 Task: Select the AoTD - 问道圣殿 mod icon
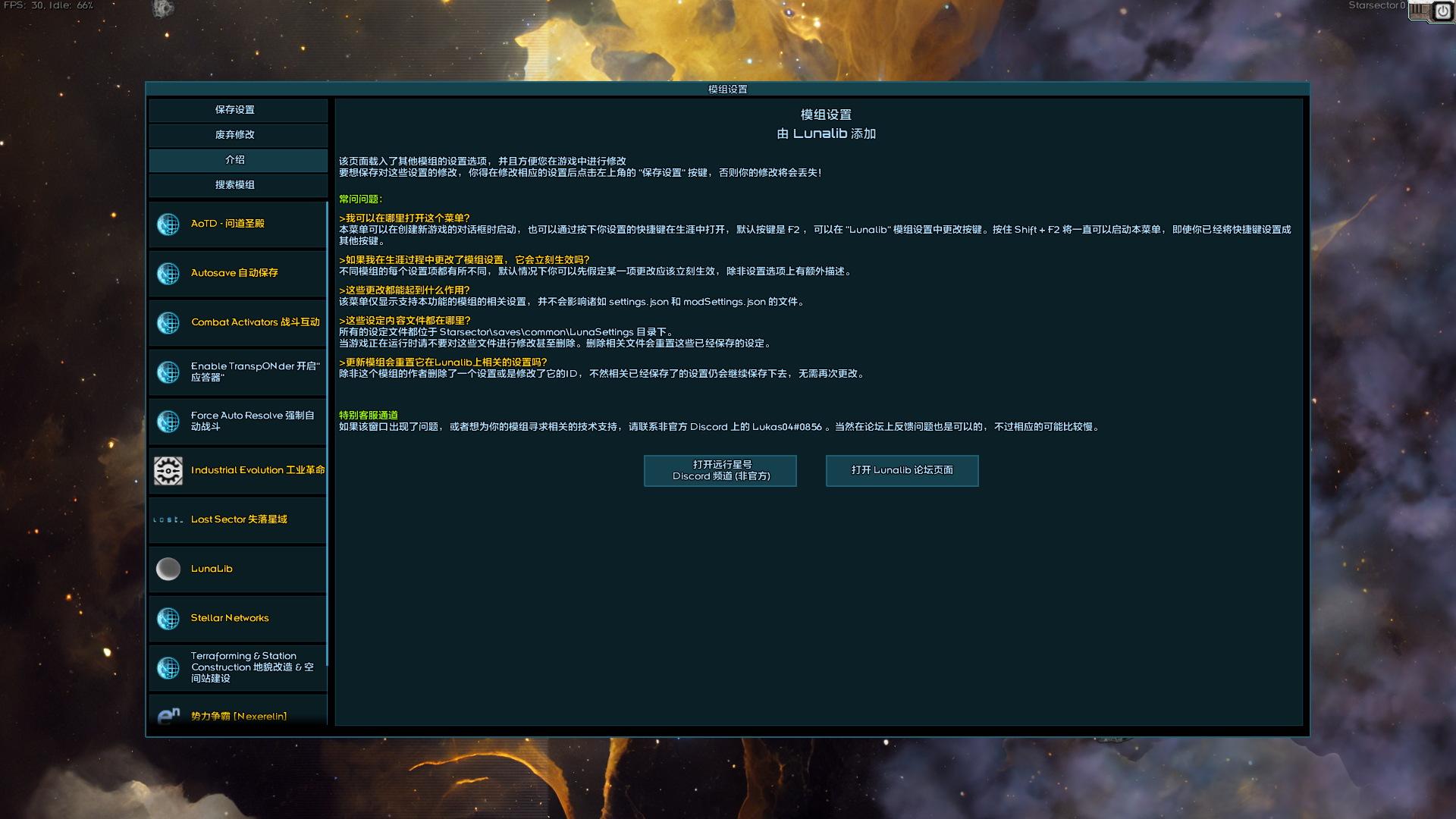point(168,224)
